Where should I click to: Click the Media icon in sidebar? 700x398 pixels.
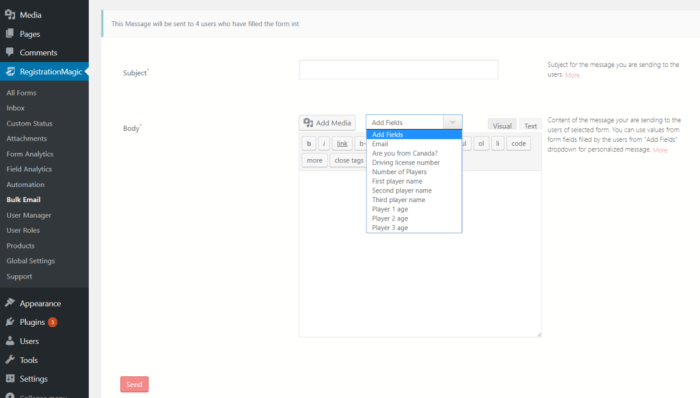pos(10,15)
